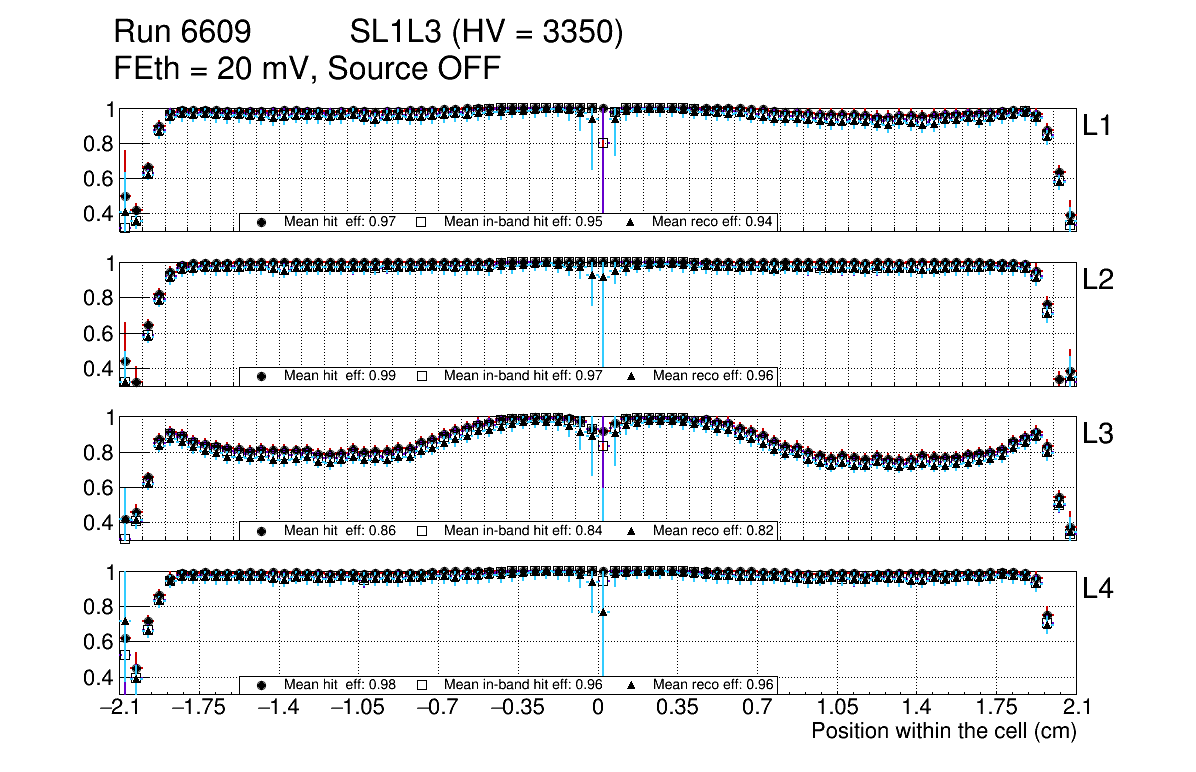
Task: Click the filled circle marker in L2 legend
Action: point(262,376)
